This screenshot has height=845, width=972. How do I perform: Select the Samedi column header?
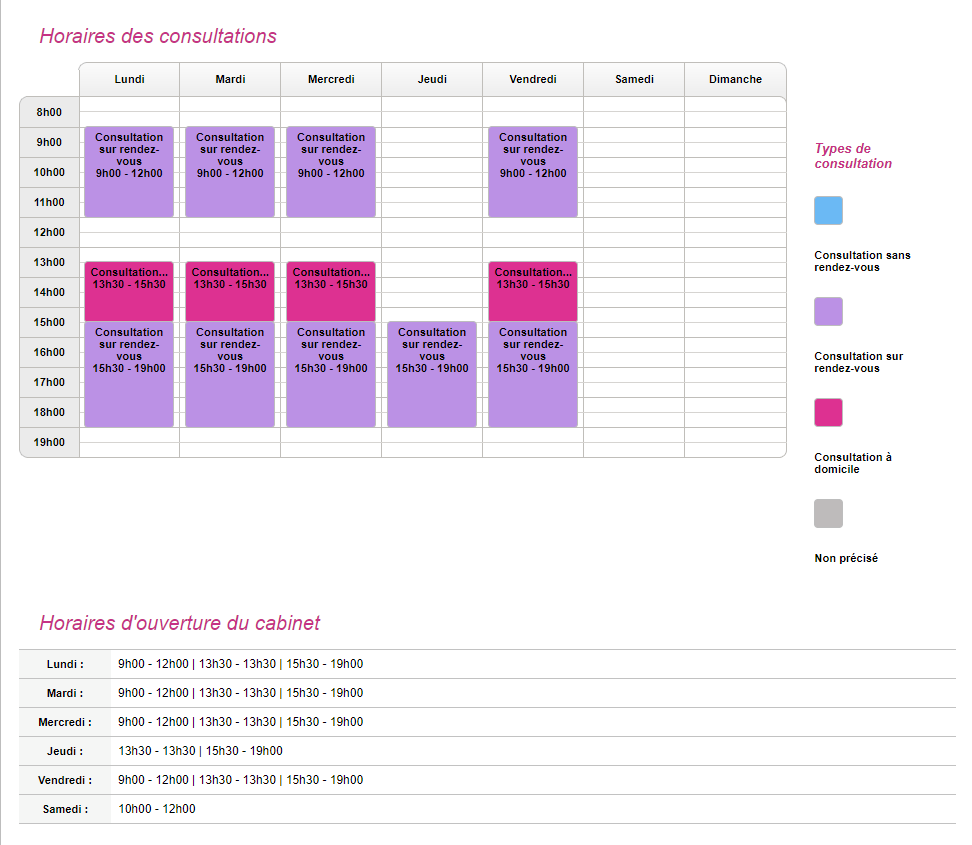634,79
